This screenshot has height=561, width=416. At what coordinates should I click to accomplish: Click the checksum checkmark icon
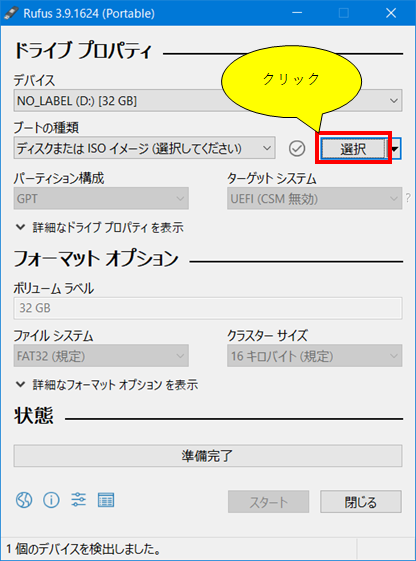(297, 148)
